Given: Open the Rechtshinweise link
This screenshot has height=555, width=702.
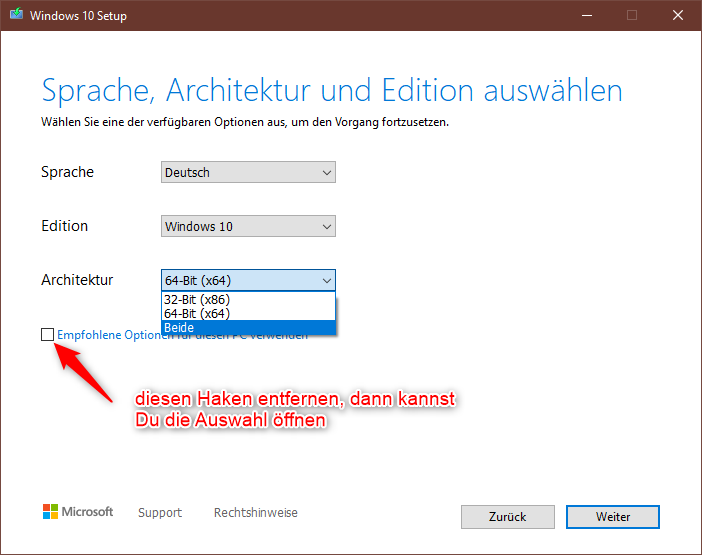Looking at the screenshot, I should tap(256, 512).
